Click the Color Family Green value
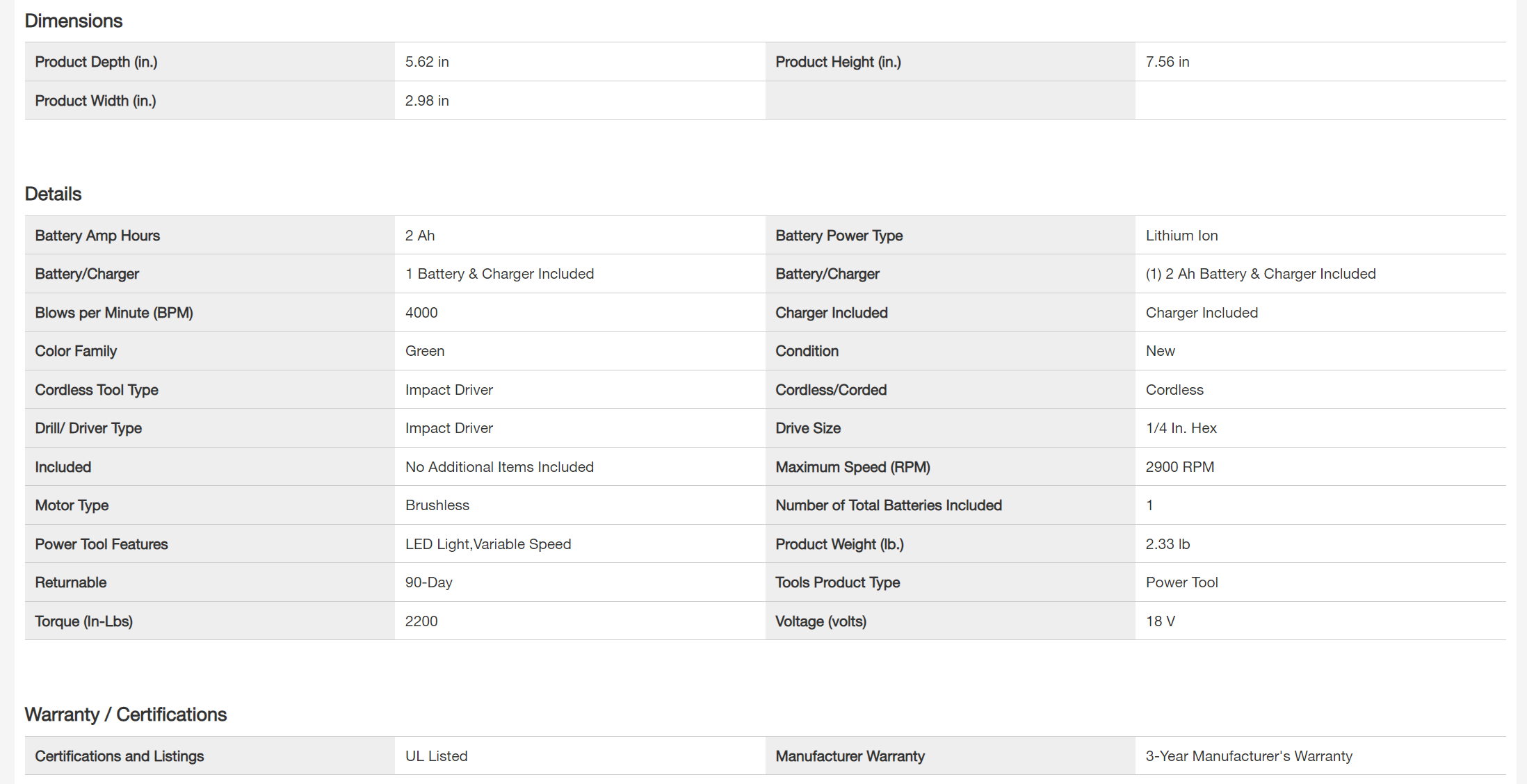This screenshot has height=784, width=1527. pyautogui.click(x=425, y=351)
